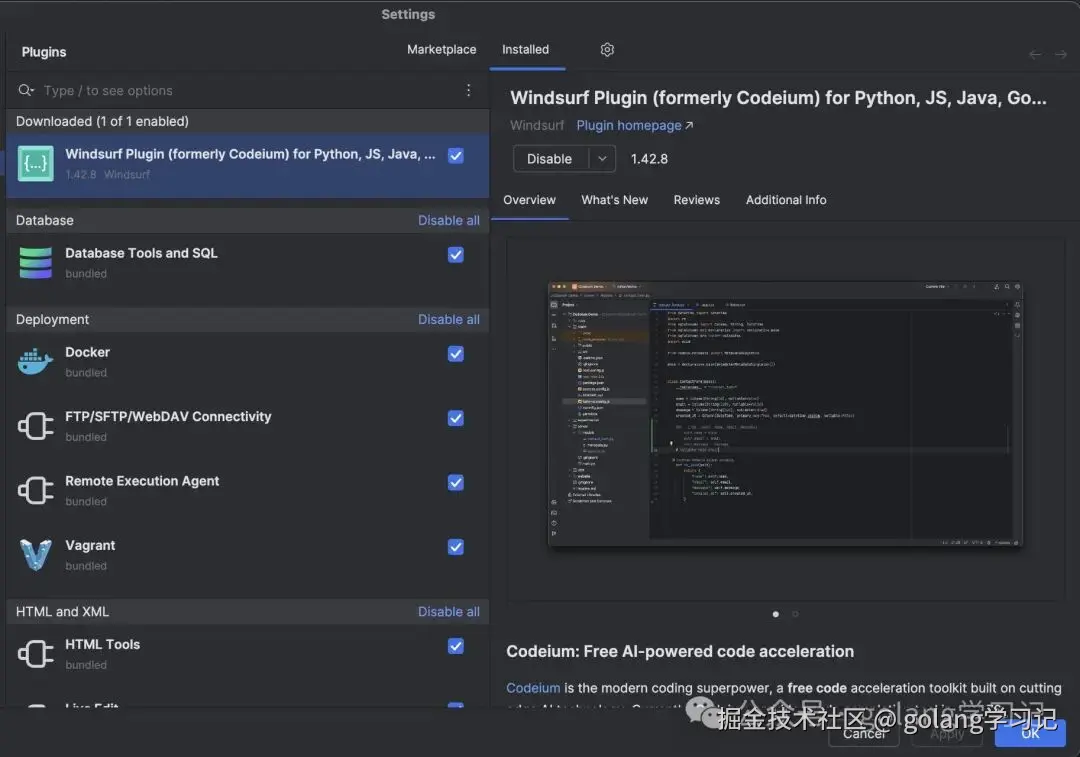This screenshot has height=757, width=1080.
Task: Select the HTML Tools plugin row
Action: pyautogui.click(x=248, y=654)
